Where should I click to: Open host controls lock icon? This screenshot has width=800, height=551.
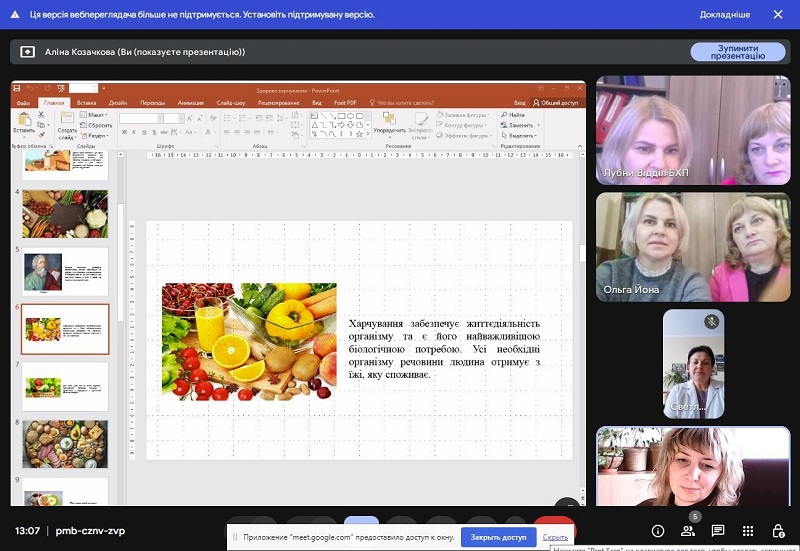coord(778,531)
